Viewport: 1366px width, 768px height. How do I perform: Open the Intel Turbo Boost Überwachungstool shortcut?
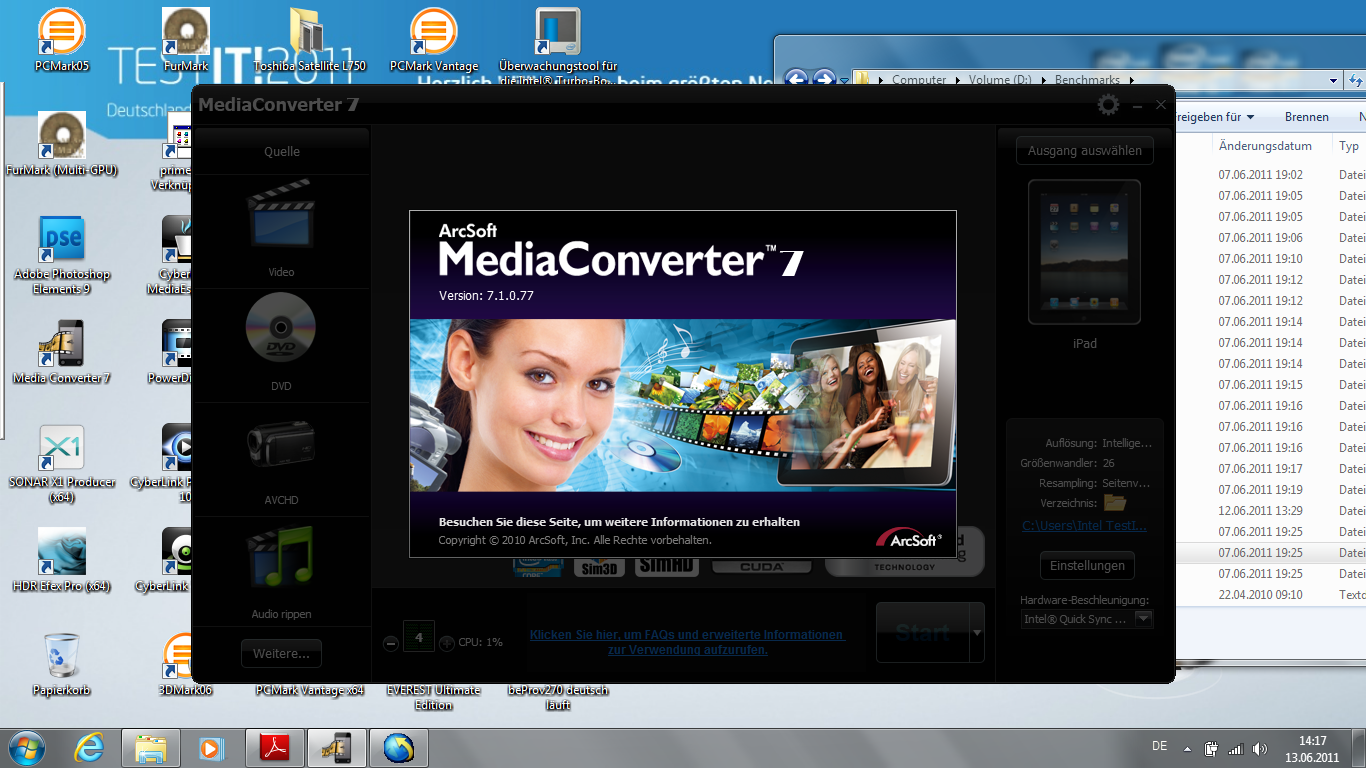click(x=558, y=46)
